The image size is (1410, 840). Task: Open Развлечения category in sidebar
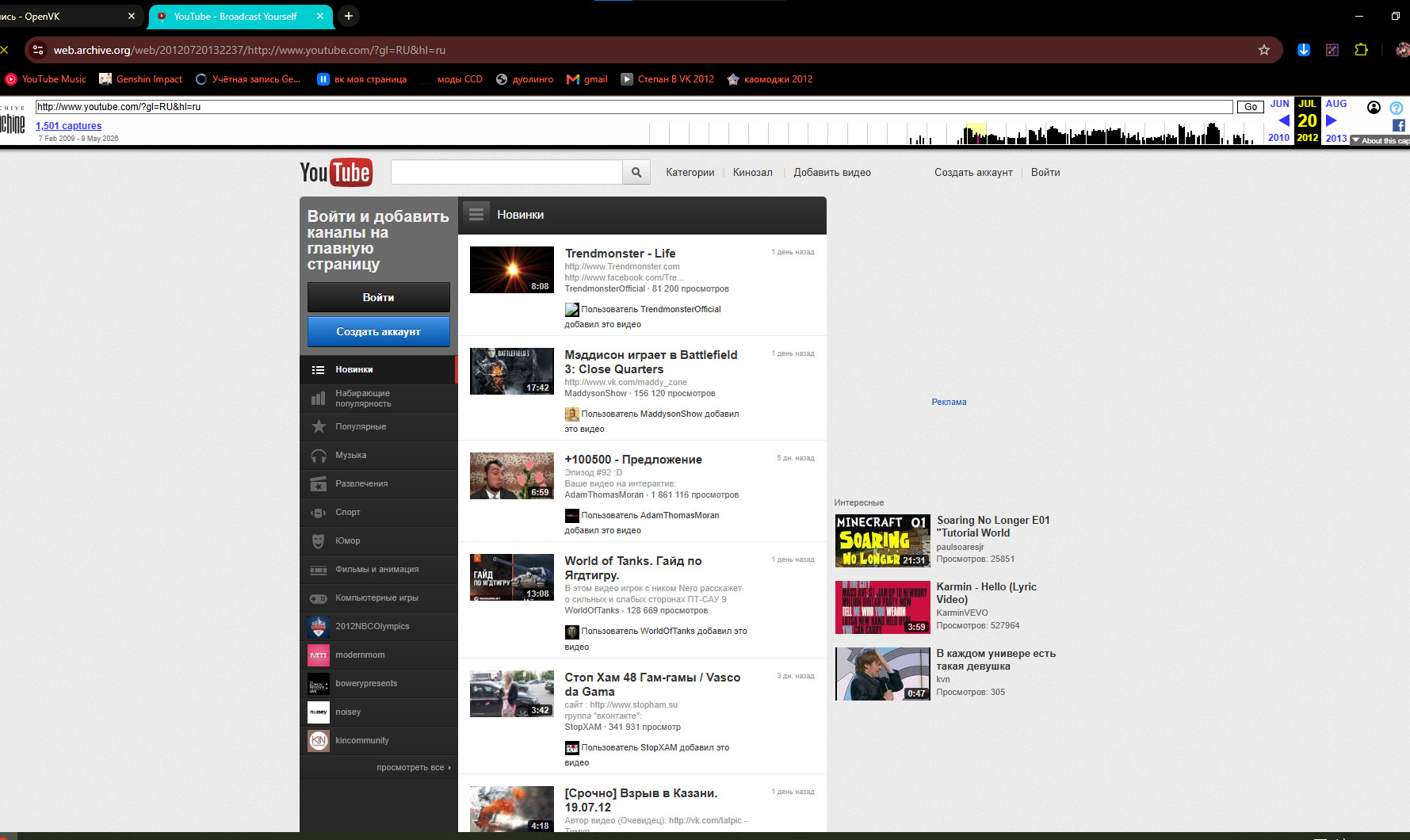coord(379,484)
